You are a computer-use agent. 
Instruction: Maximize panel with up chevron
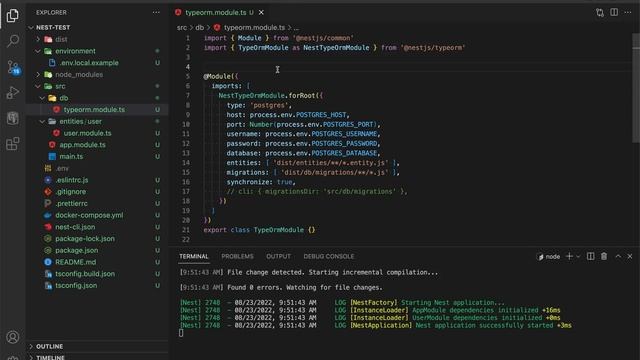(618, 256)
